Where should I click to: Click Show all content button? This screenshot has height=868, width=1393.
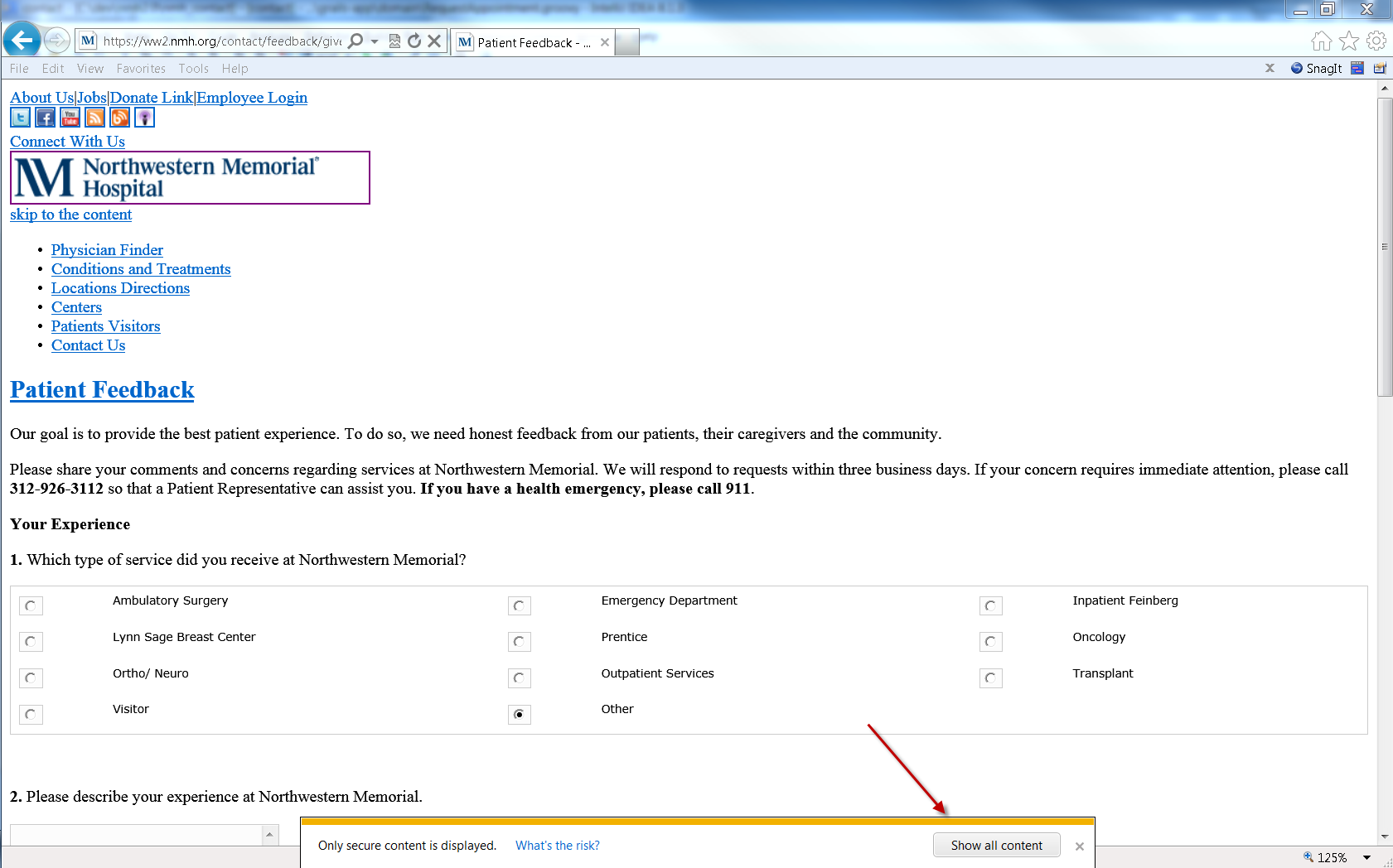[997, 845]
